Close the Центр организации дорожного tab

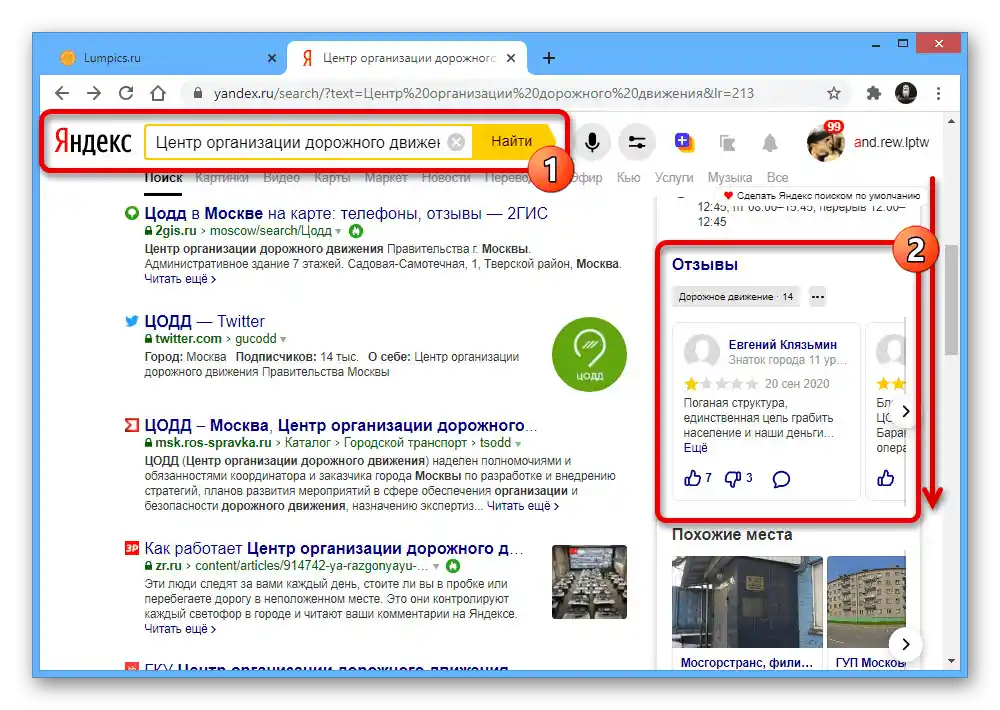coord(511,58)
